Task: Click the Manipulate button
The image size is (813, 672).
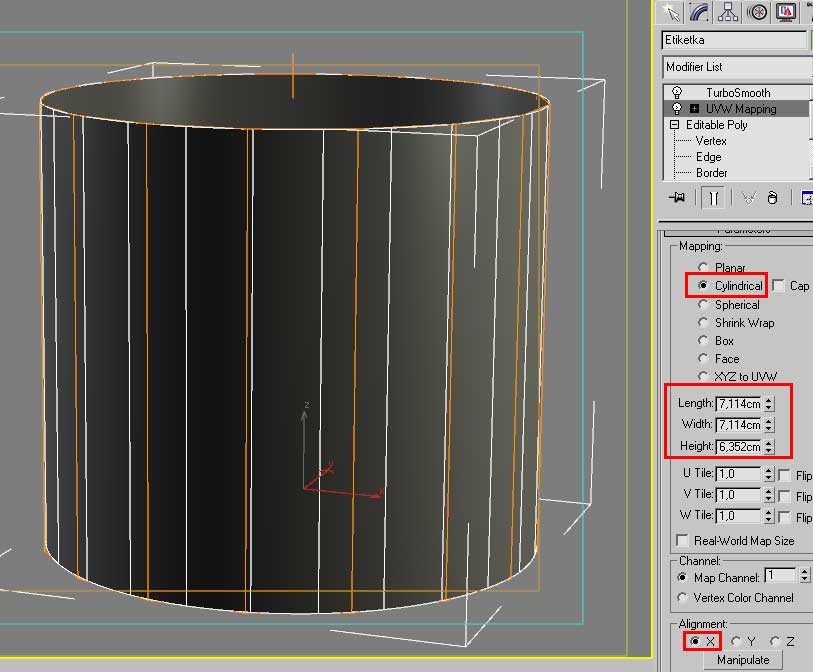Action: pos(743,660)
